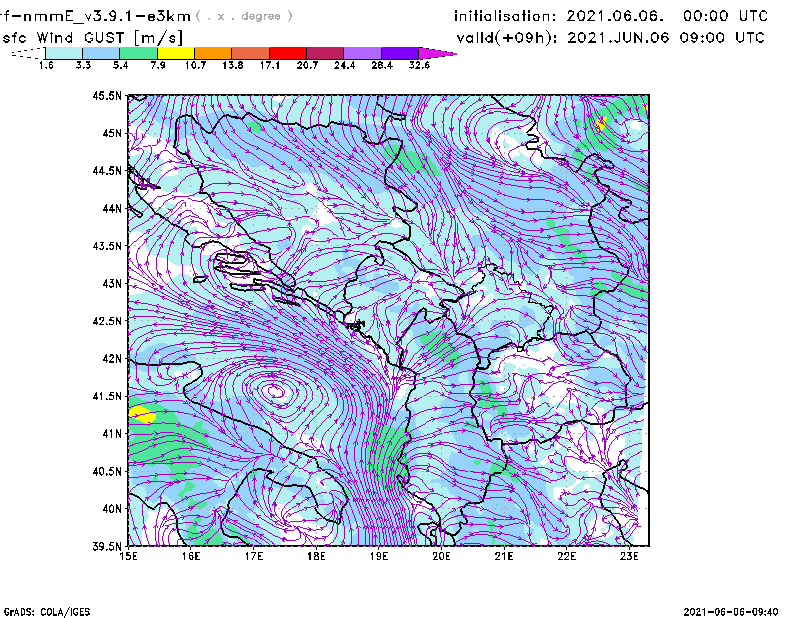Click the 19E longitude label
This screenshot has height=618, width=800.
coord(379,556)
